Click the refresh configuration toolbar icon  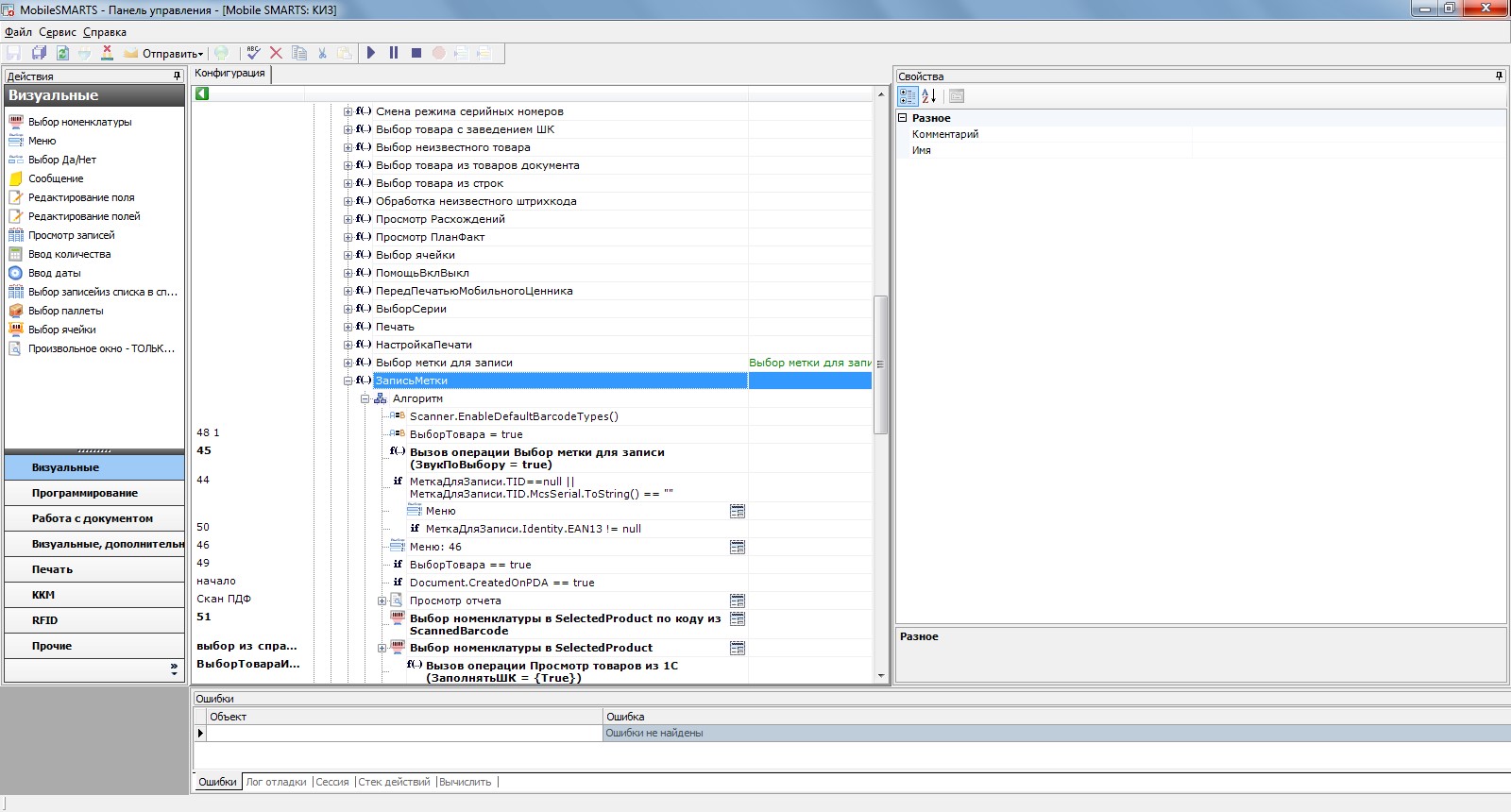pos(62,53)
